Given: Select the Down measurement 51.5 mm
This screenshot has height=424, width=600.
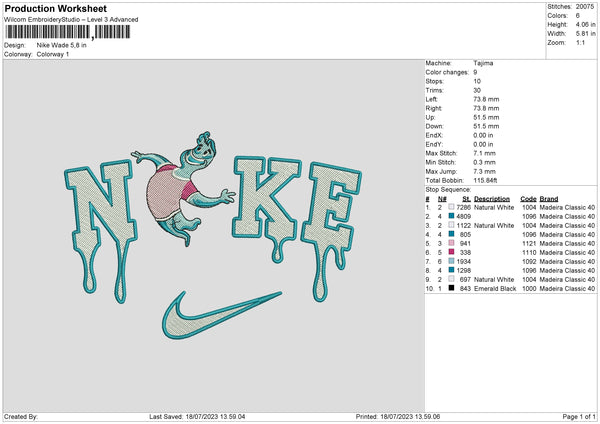Looking at the screenshot, I should 486,126.
